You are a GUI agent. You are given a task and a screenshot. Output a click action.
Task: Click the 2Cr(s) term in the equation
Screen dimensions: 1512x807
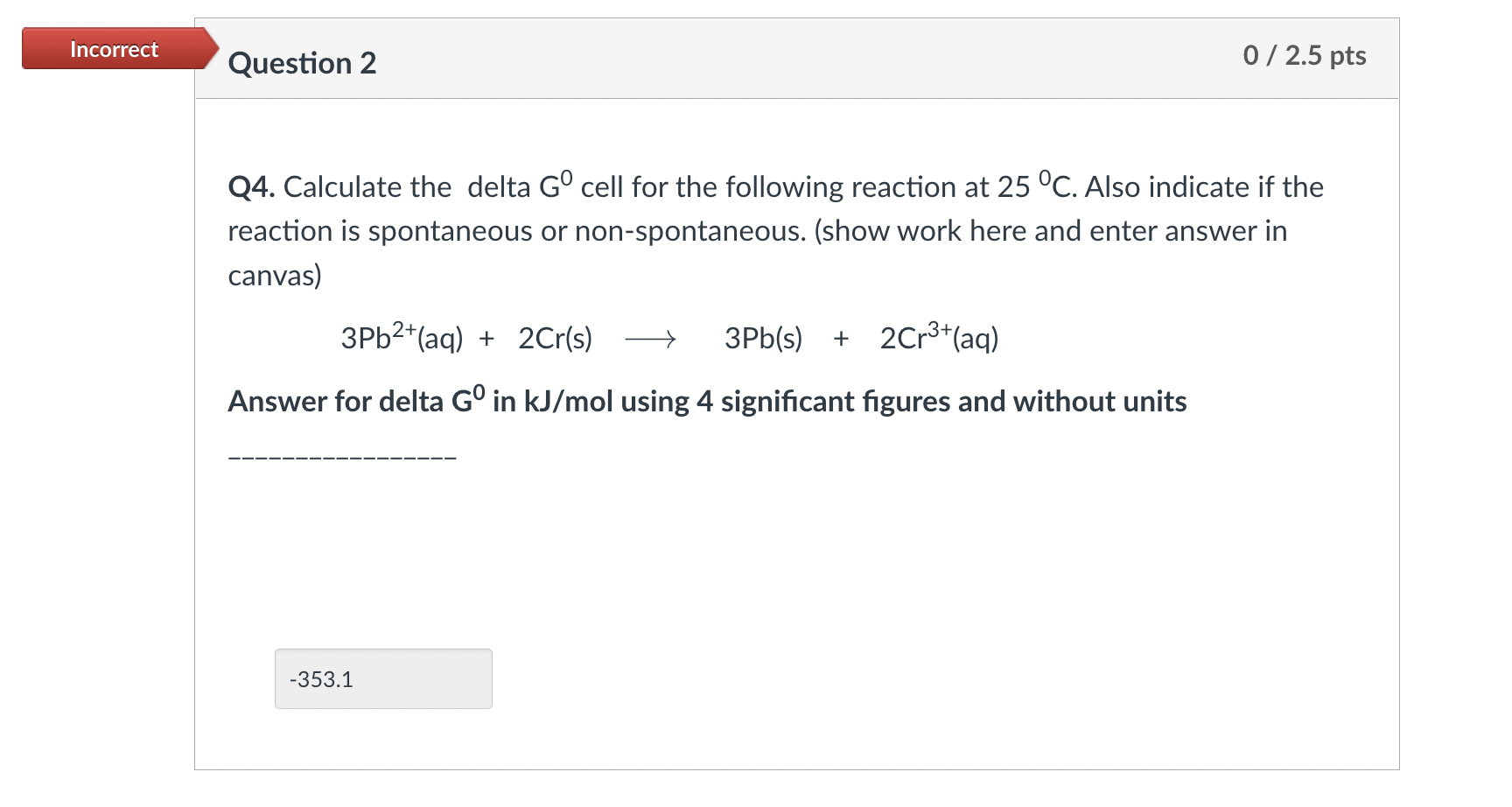(556, 339)
